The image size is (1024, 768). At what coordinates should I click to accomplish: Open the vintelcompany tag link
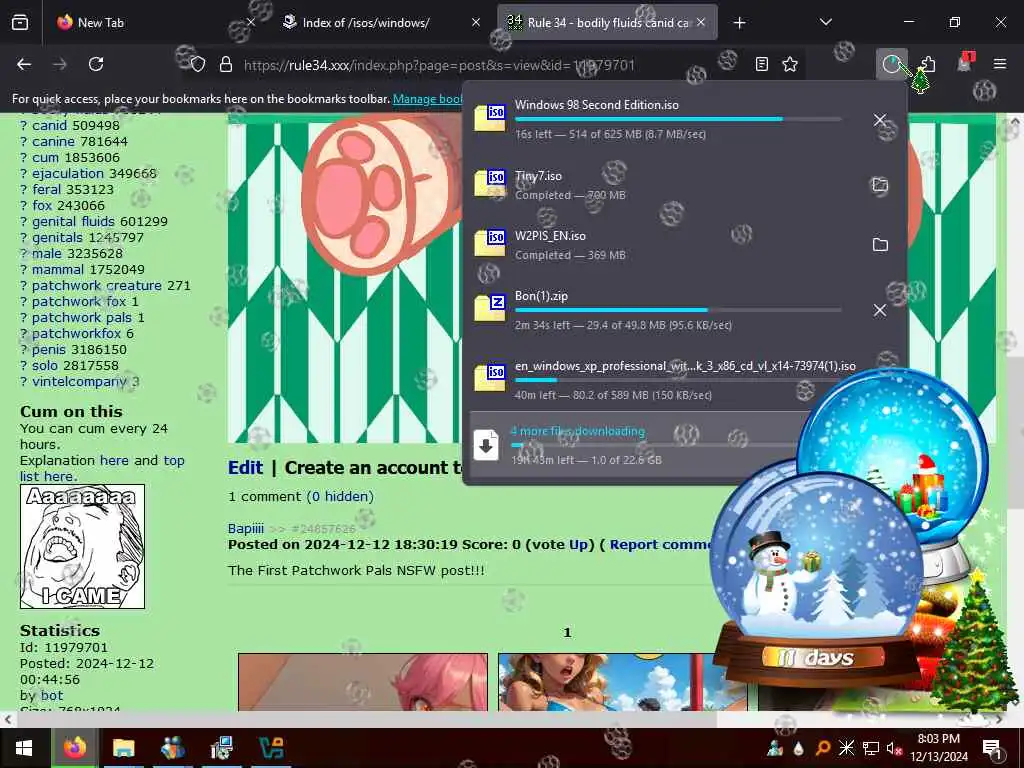tap(80, 381)
